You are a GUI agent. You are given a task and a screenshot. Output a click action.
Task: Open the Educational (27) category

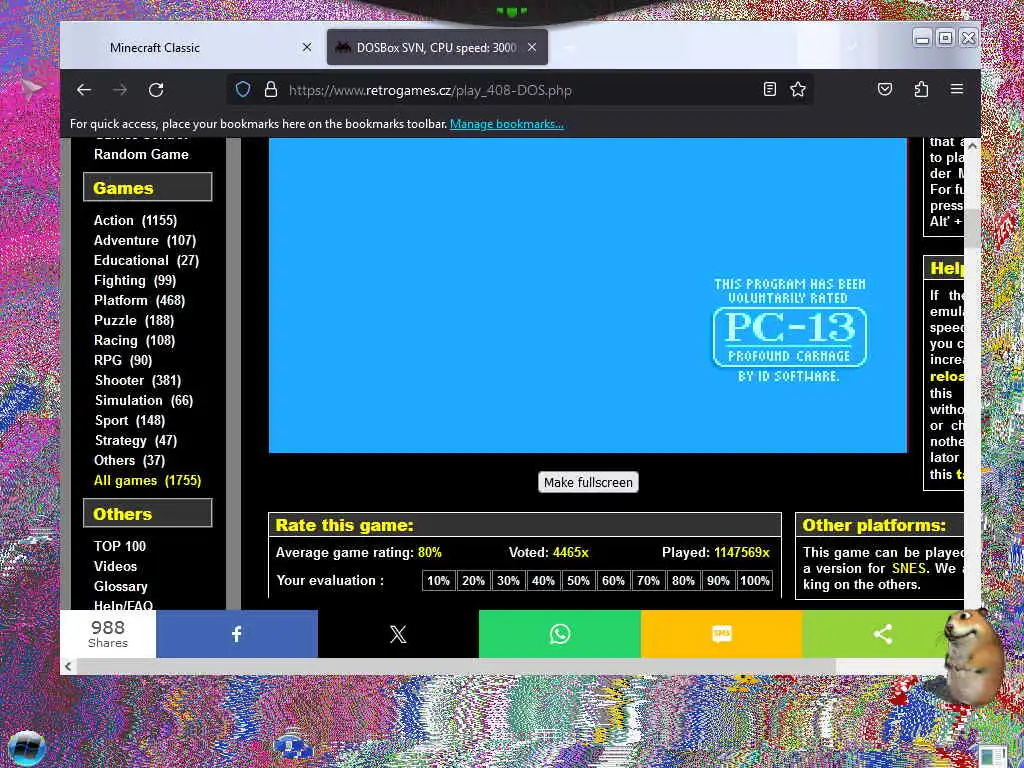[146, 260]
